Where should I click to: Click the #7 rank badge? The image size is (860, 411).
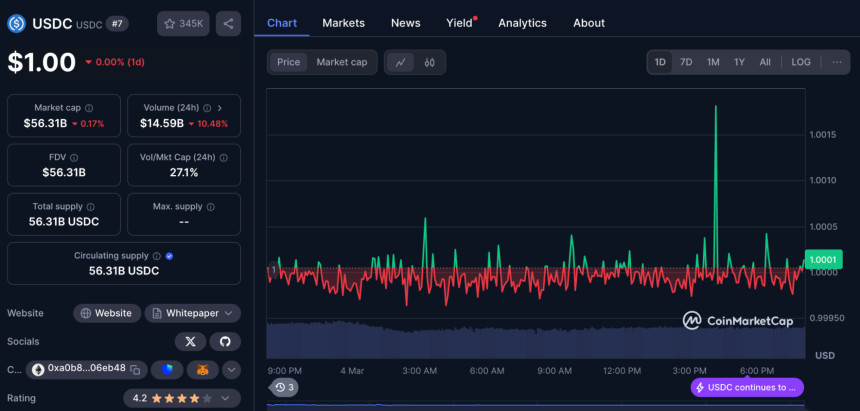click(117, 24)
